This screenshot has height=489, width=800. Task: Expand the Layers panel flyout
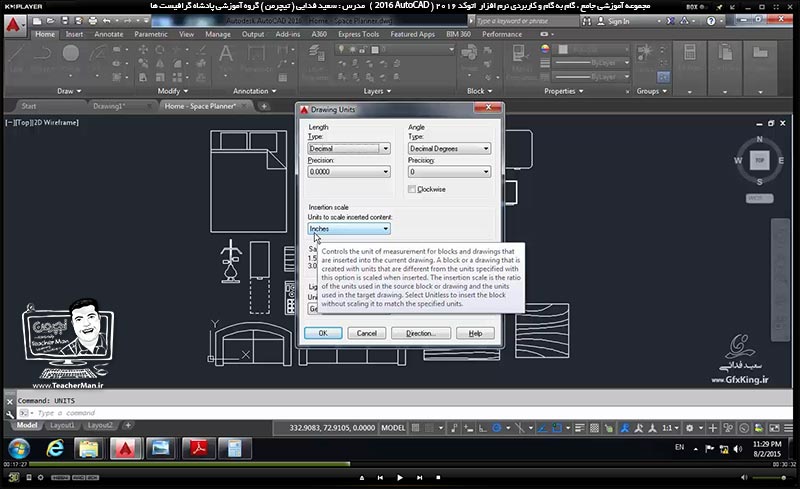click(377, 91)
